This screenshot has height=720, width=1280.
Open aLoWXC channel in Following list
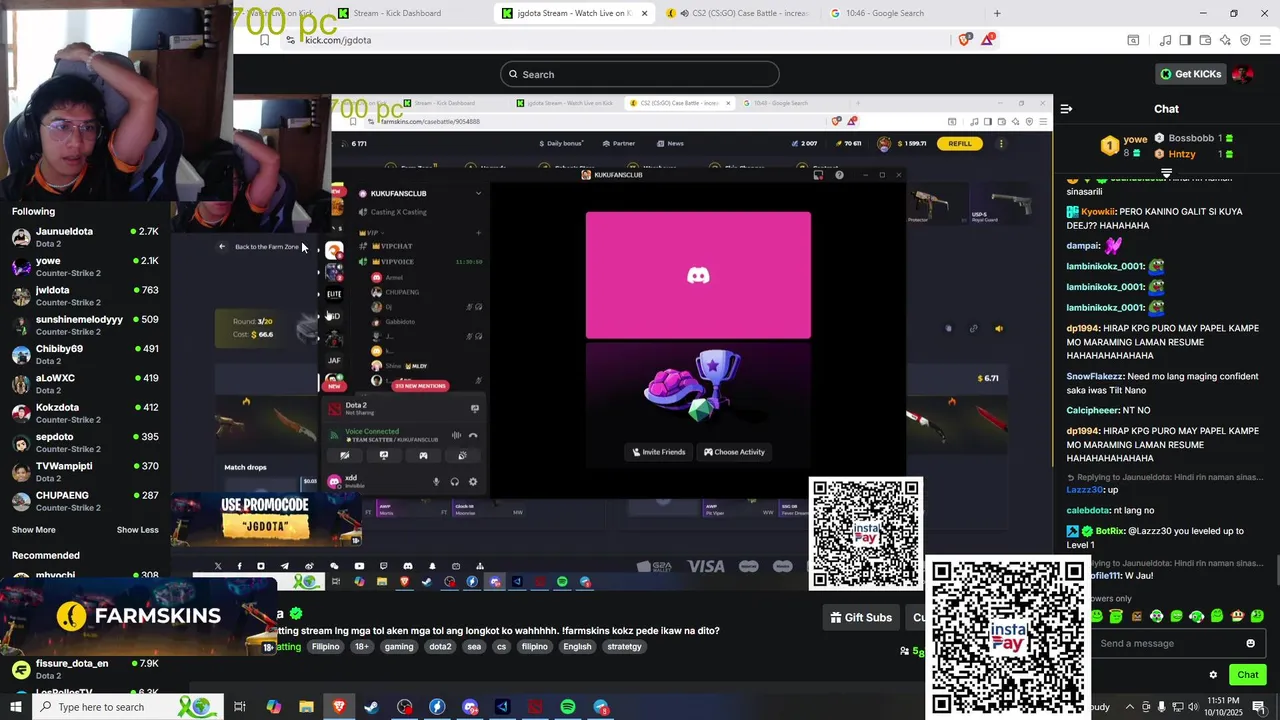click(84, 384)
